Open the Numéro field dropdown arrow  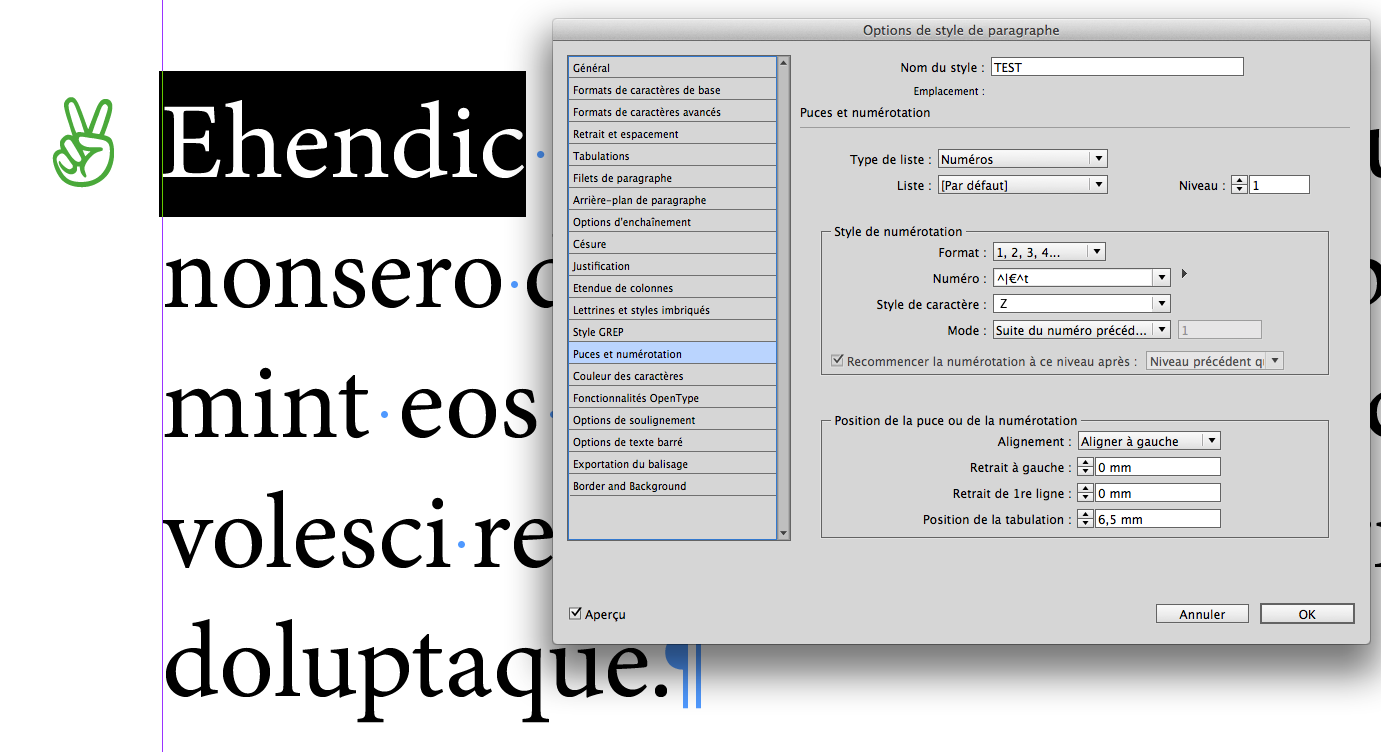[1161, 279]
